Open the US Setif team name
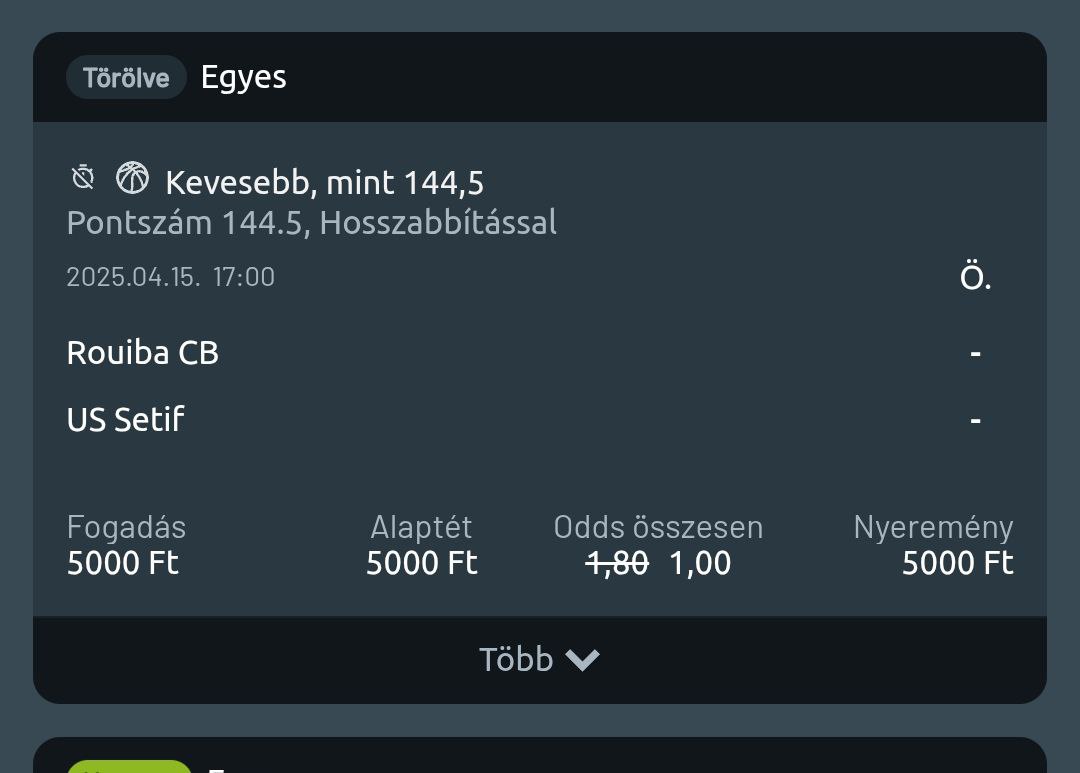1080x773 pixels. pyautogui.click(x=125, y=419)
